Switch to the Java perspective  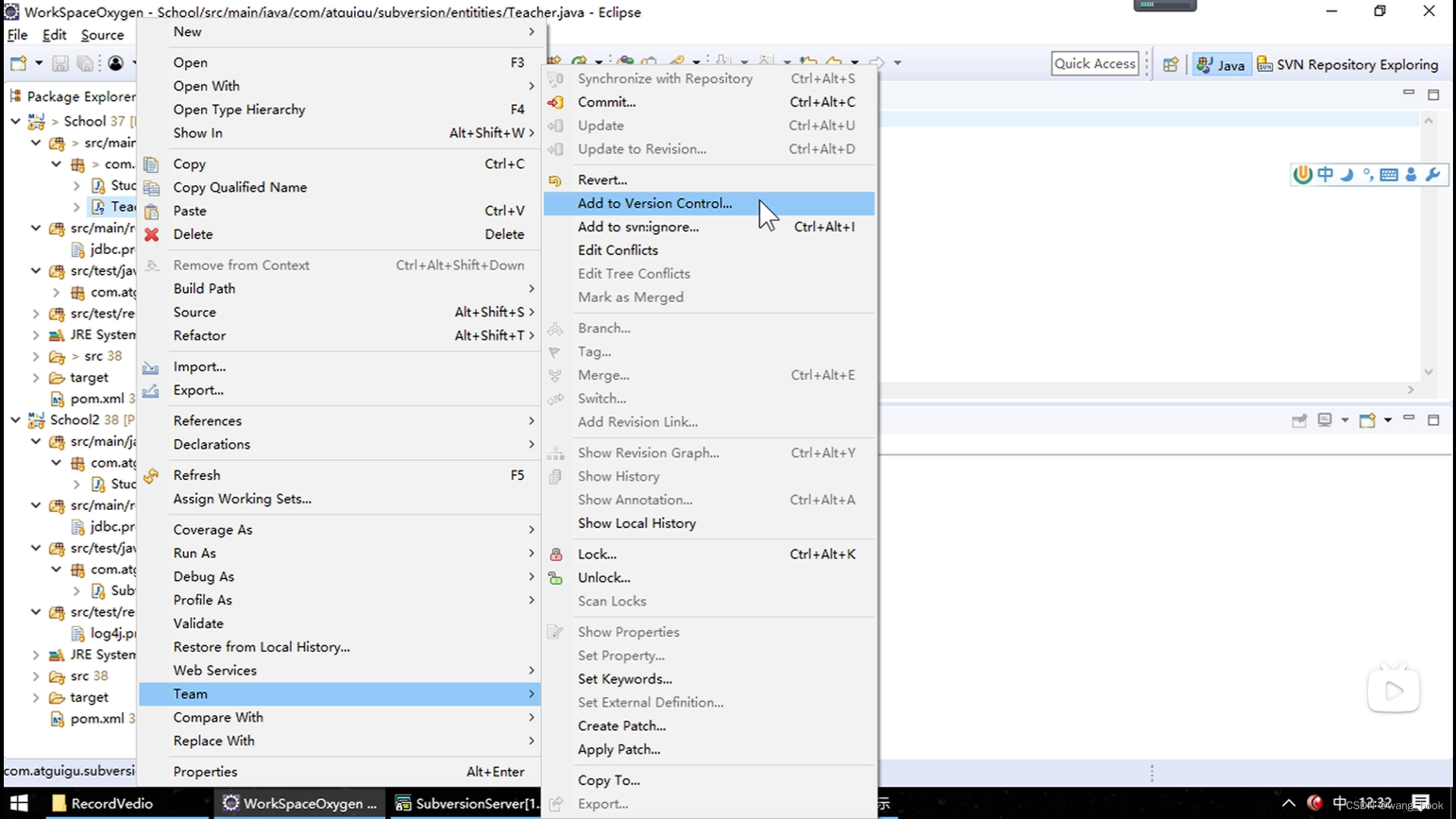click(1220, 64)
